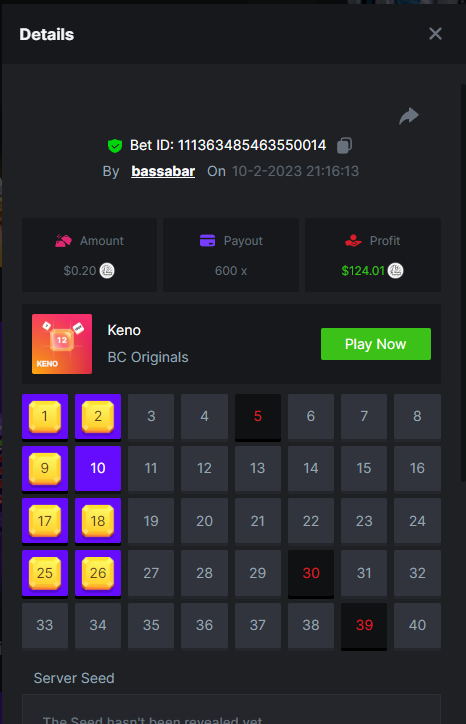
Task: Click the share arrow icon
Action: pos(409,116)
